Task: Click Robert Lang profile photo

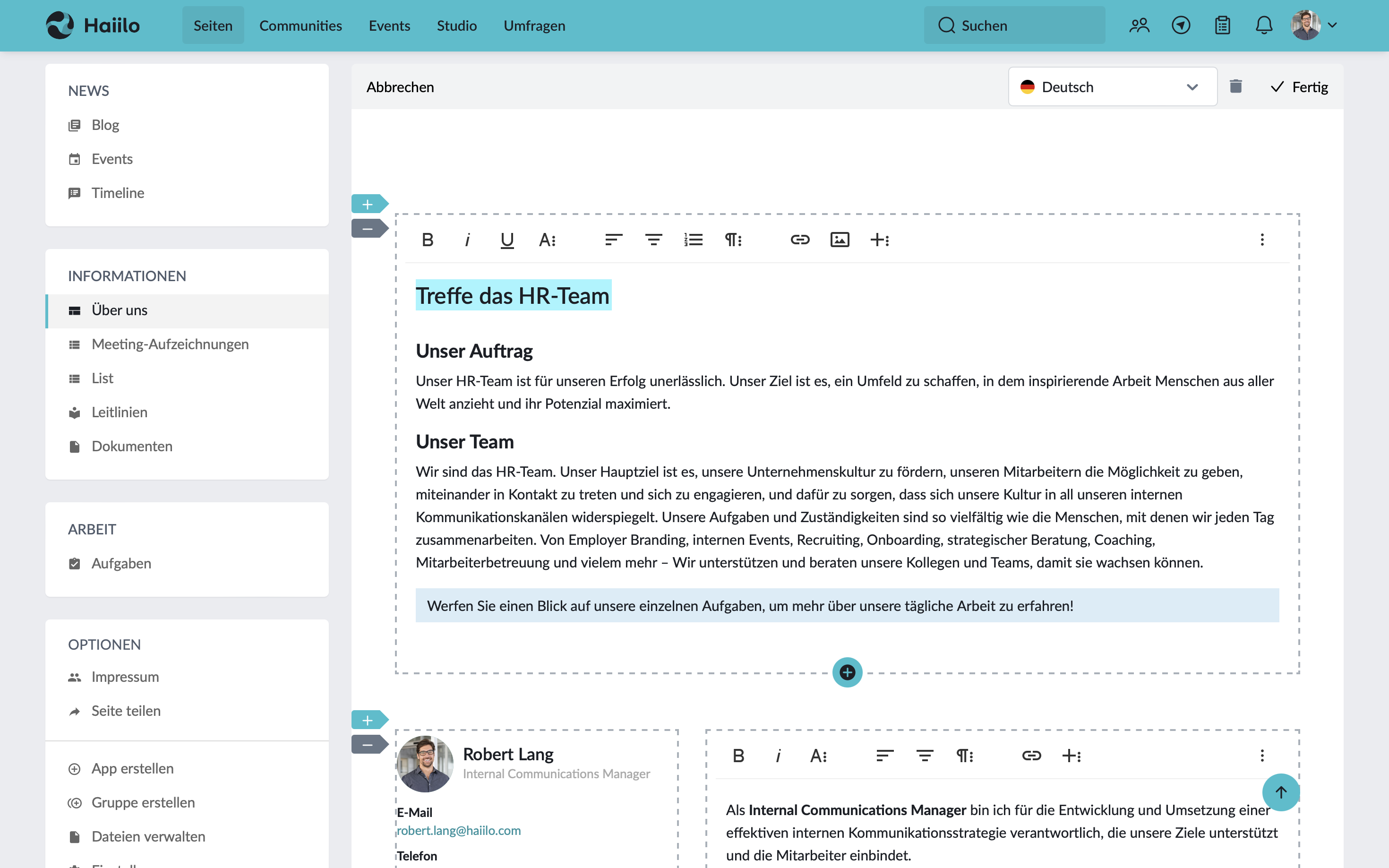Action: (425, 764)
